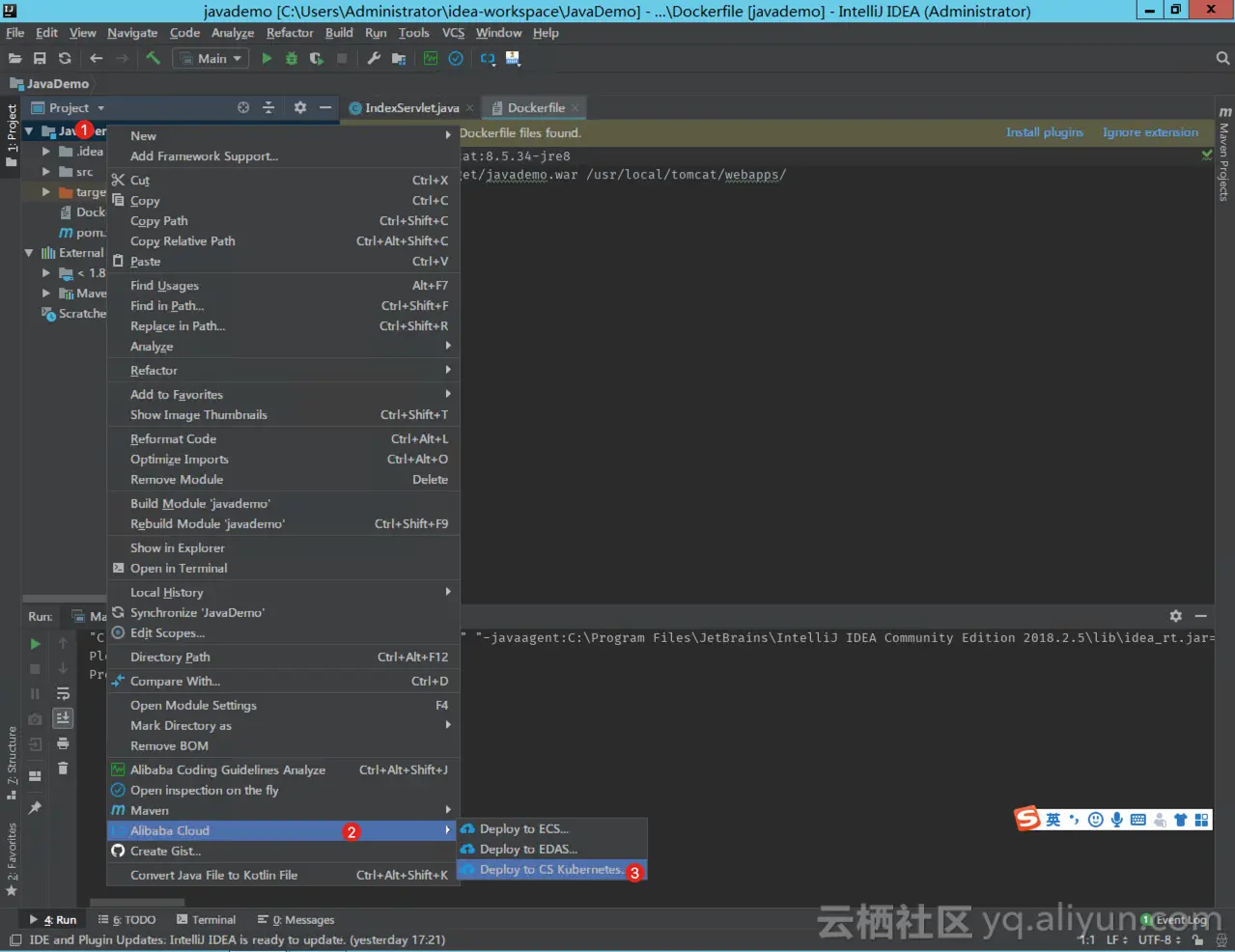Open the Tools menu
1235x952 pixels.
pyautogui.click(x=413, y=33)
